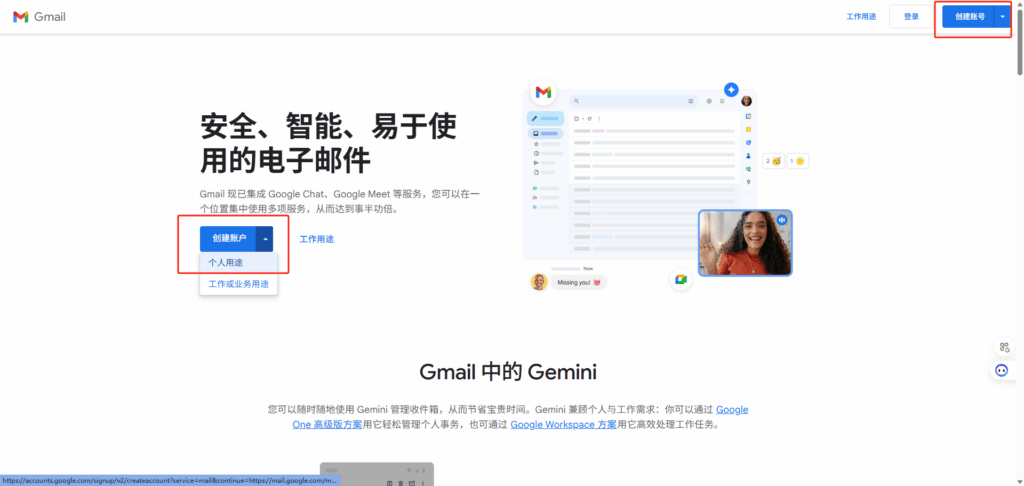
Task: Click the 登录 sign-in button
Action: [911, 17]
